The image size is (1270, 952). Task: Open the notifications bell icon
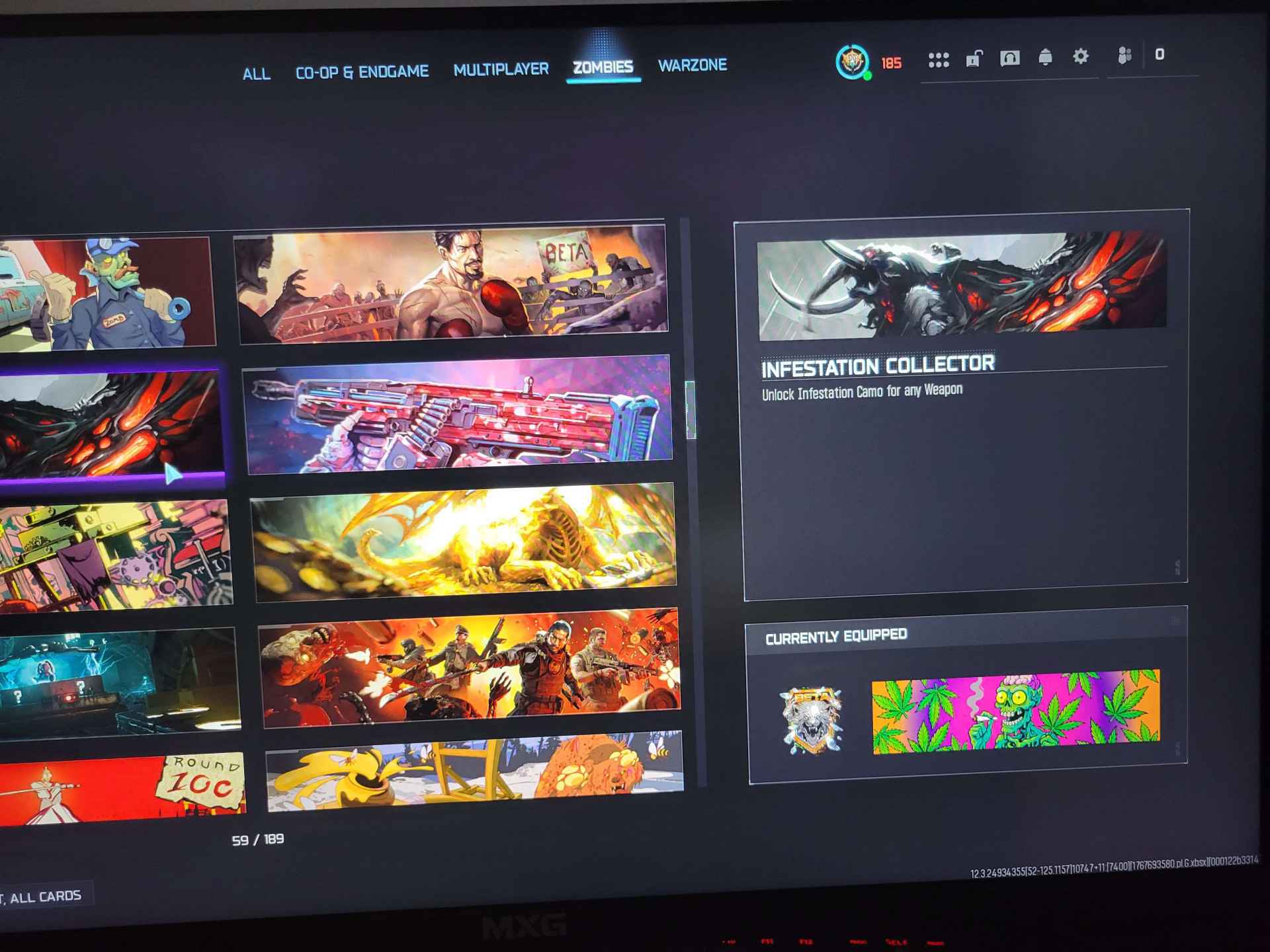1045,58
